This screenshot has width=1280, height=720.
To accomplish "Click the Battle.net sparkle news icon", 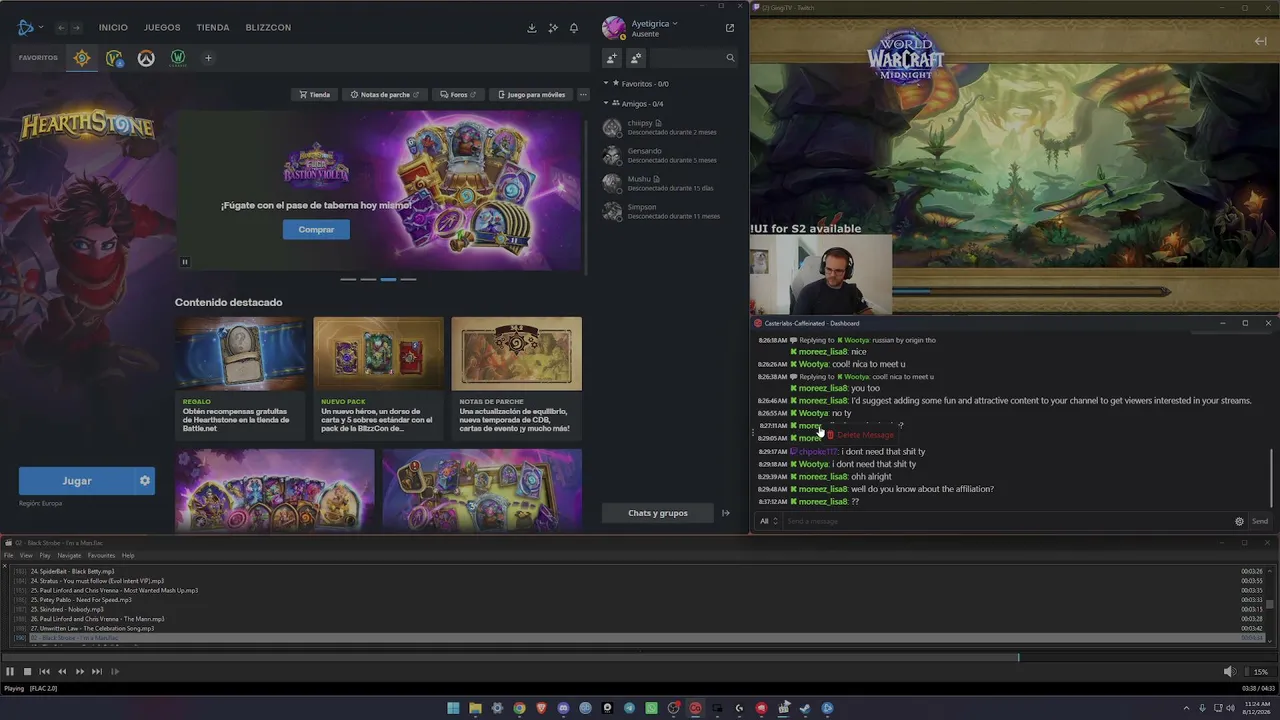I will pyautogui.click(x=553, y=28).
